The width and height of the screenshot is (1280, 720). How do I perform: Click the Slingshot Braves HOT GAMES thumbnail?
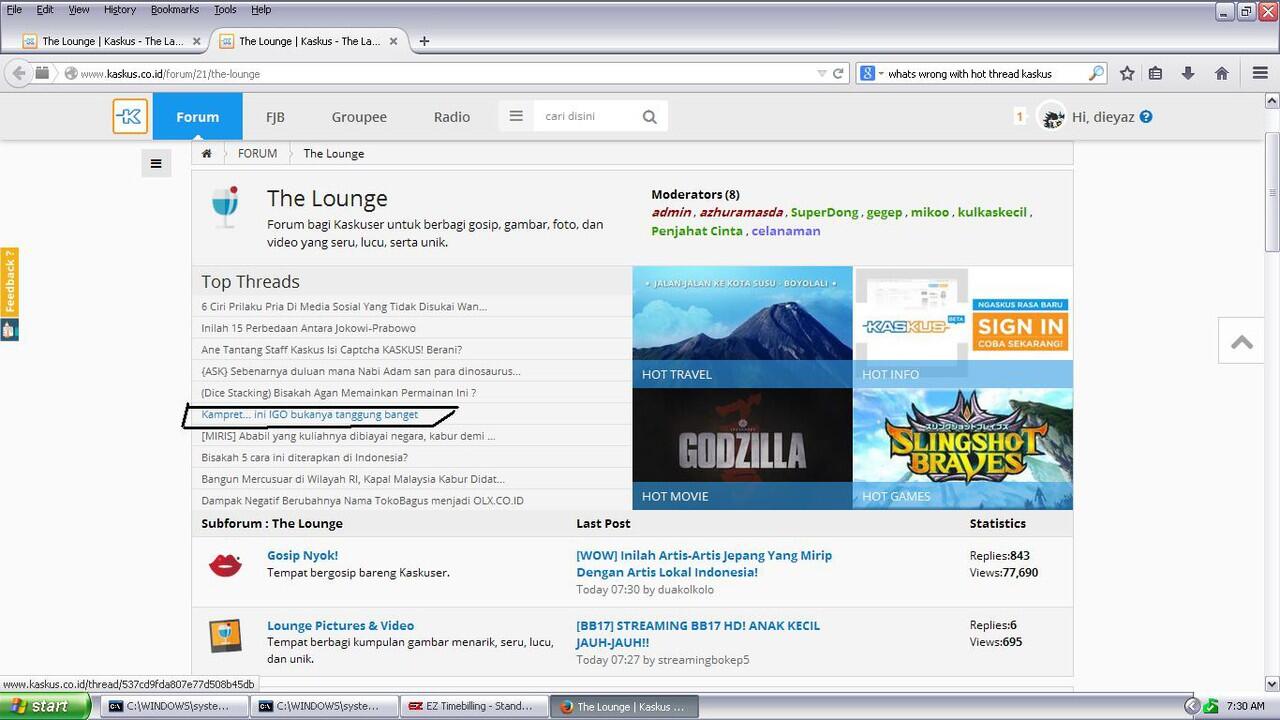coord(963,448)
